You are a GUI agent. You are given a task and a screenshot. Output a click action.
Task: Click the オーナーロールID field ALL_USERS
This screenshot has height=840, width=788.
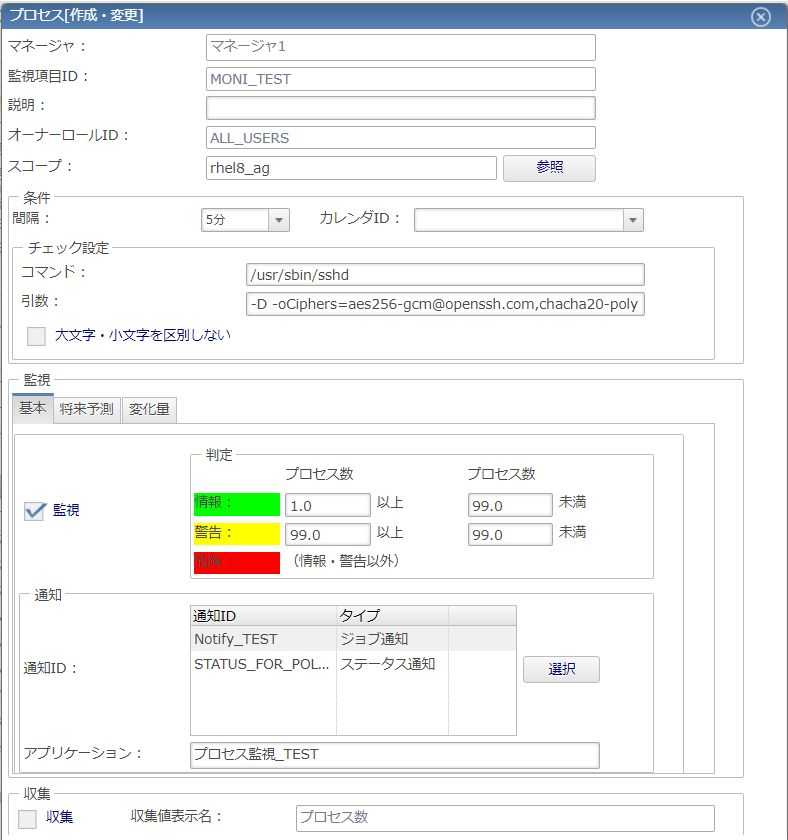400,138
